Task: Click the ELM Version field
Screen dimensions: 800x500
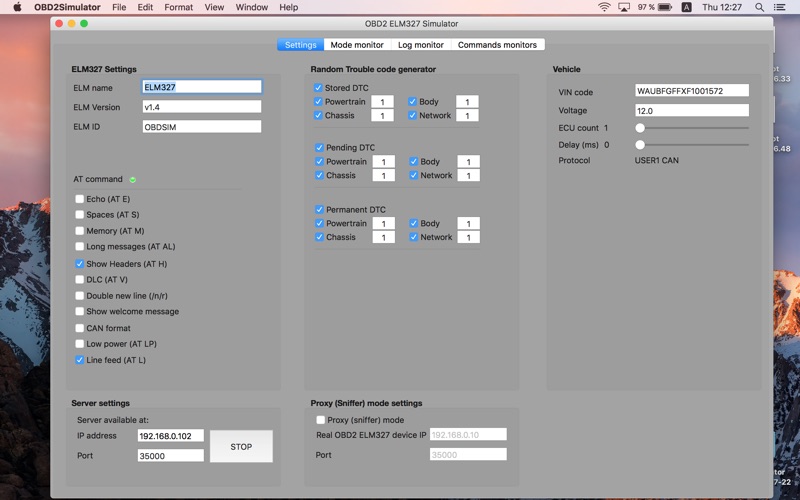Action: pos(202,107)
